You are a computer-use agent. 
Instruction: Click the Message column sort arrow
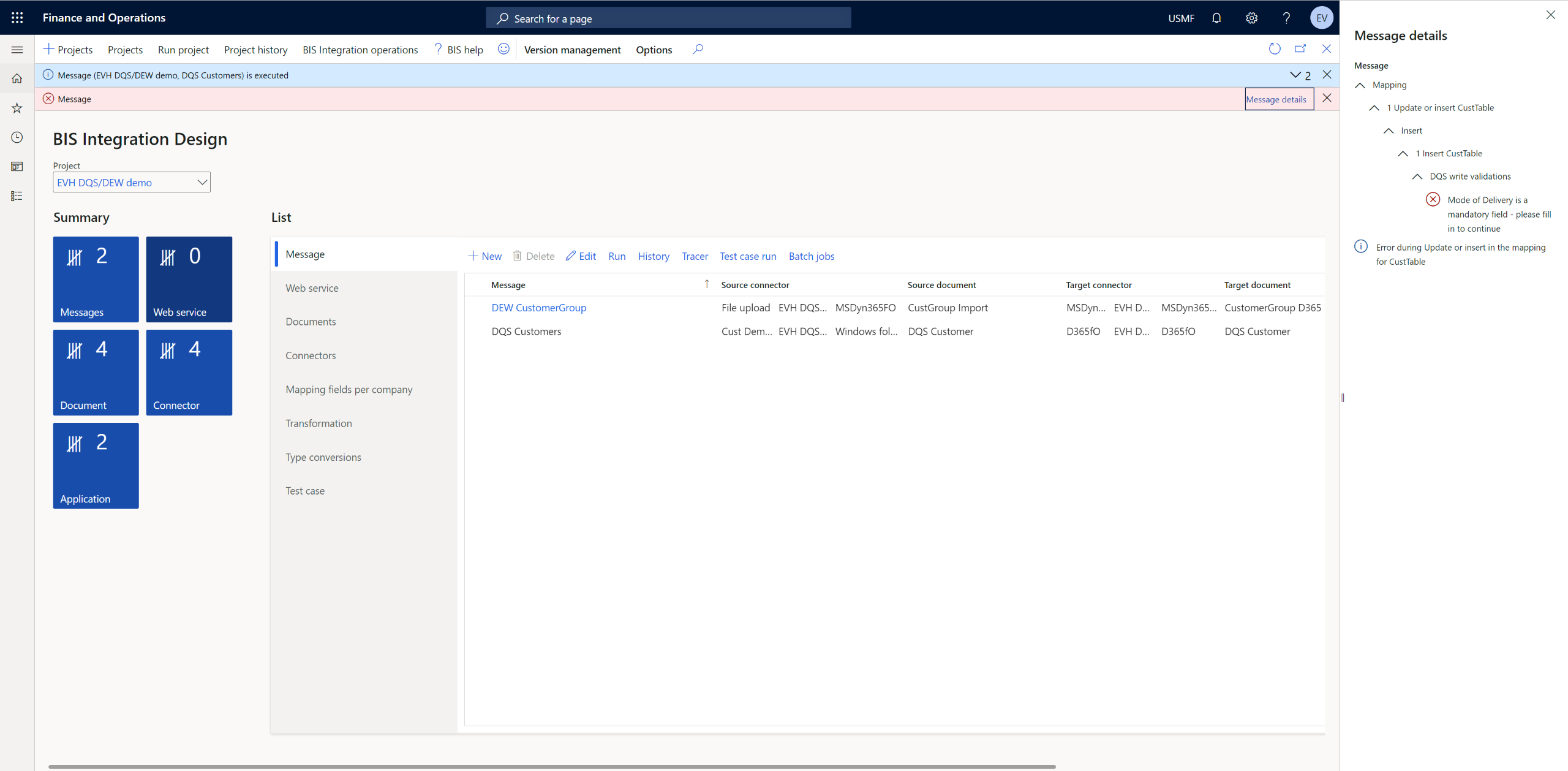point(707,284)
